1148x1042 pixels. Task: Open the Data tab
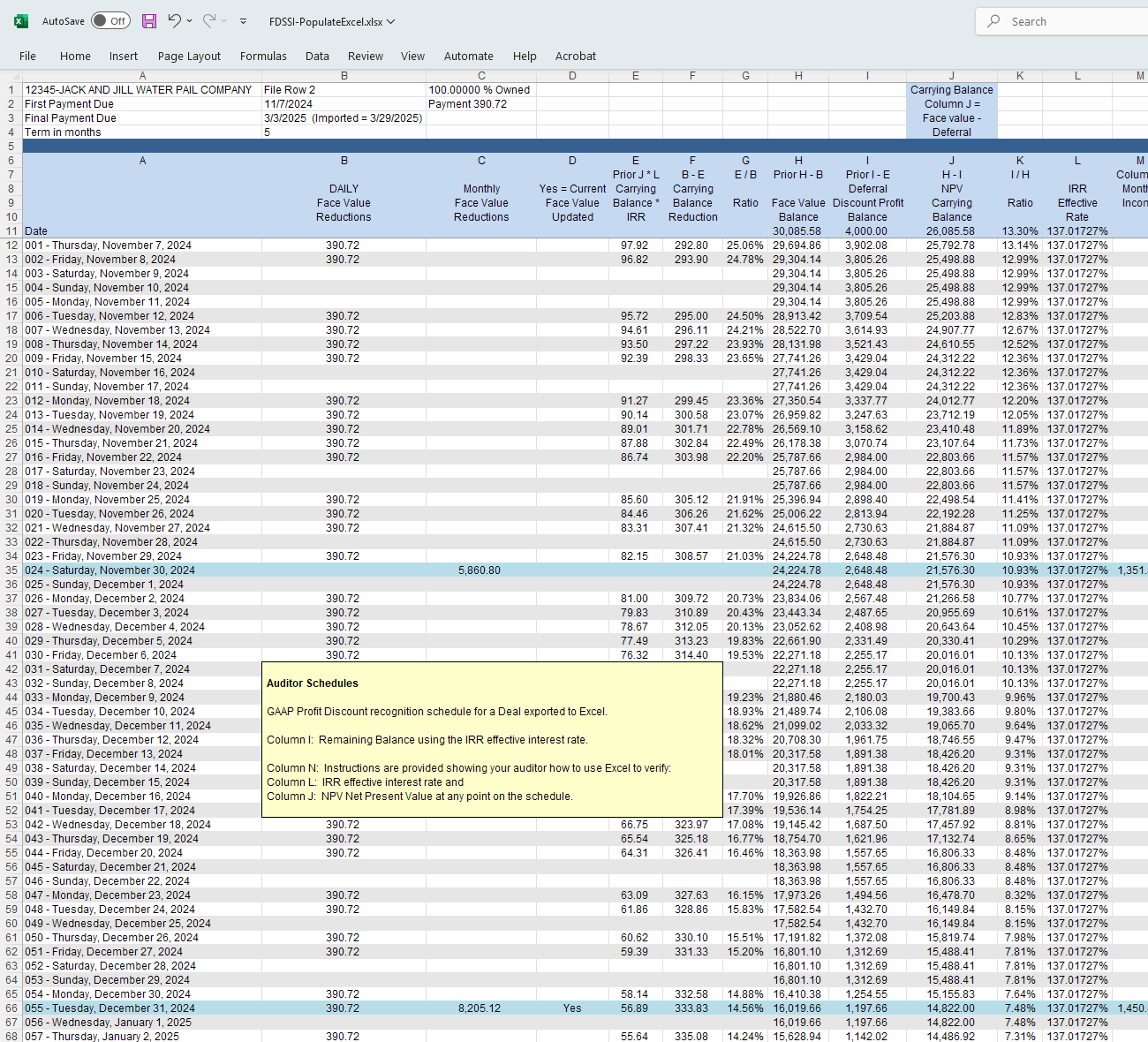tap(317, 56)
